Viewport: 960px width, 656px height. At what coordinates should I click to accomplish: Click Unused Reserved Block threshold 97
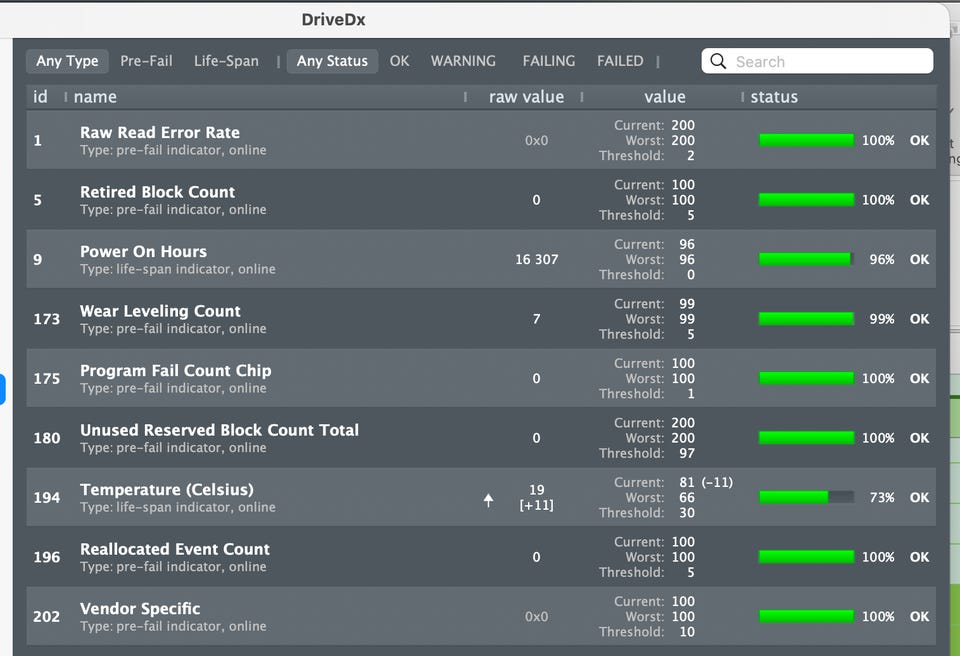(687, 453)
